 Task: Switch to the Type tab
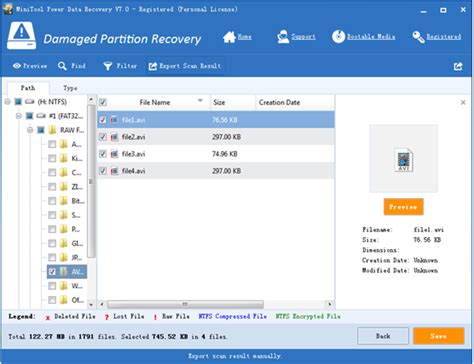[x=70, y=88]
